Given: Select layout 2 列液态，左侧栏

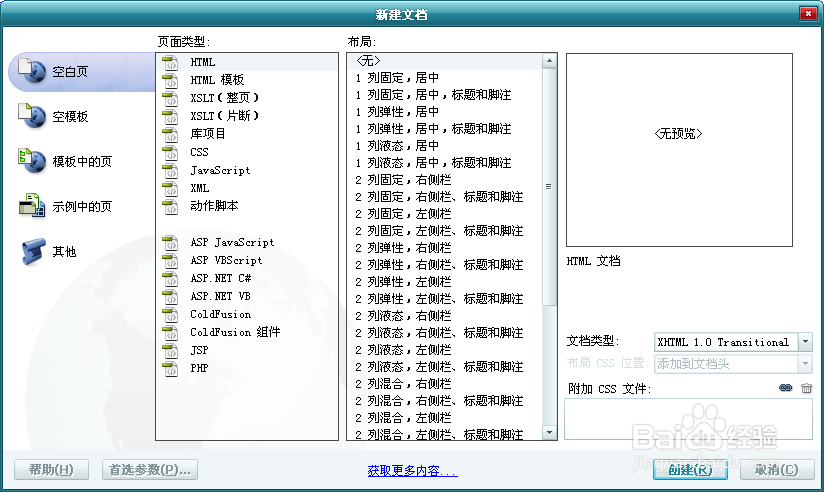Looking at the screenshot, I should pos(403,350).
